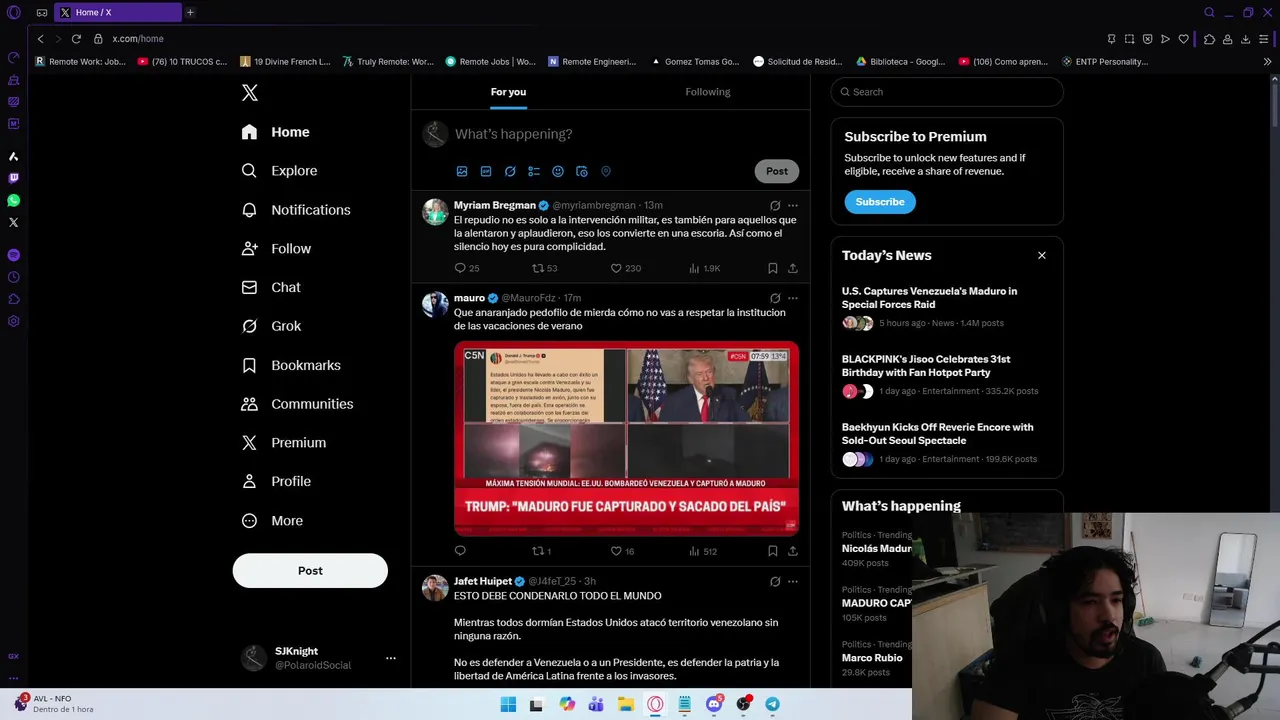Viewport: 1280px width, 720px height.
Task: Open the More menu in sidebar
Action: tap(272, 521)
